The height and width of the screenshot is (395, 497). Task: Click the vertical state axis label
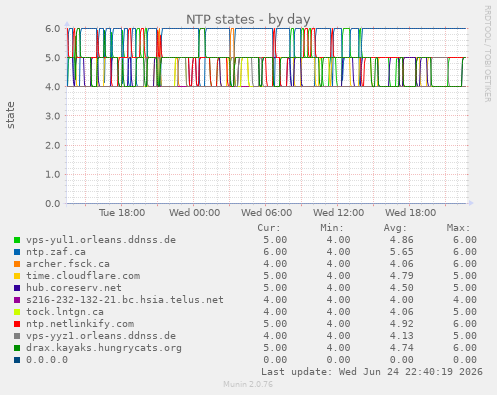click(10, 115)
